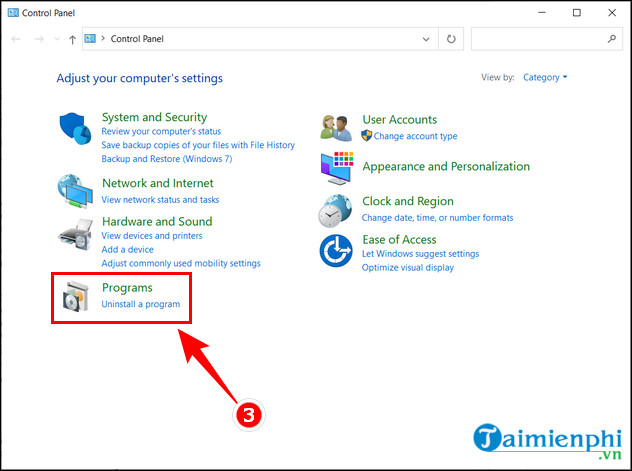This screenshot has height=471, width=632.
Task: Open Clock and Region category
Action: click(408, 201)
